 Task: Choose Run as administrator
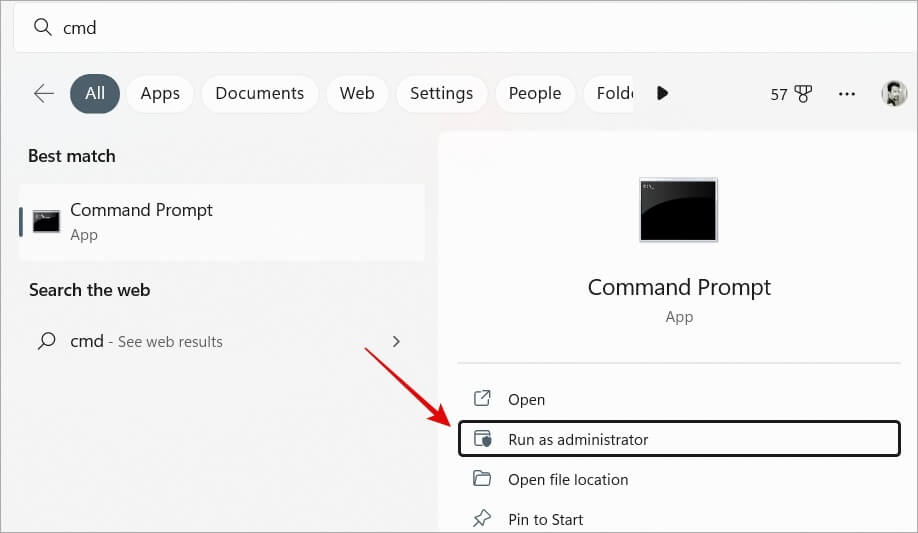pos(679,439)
